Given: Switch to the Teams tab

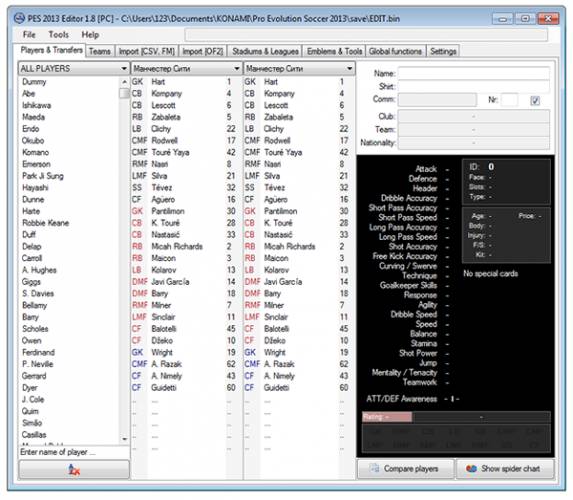Looking at the screenshot, I should tap(100, 51).
